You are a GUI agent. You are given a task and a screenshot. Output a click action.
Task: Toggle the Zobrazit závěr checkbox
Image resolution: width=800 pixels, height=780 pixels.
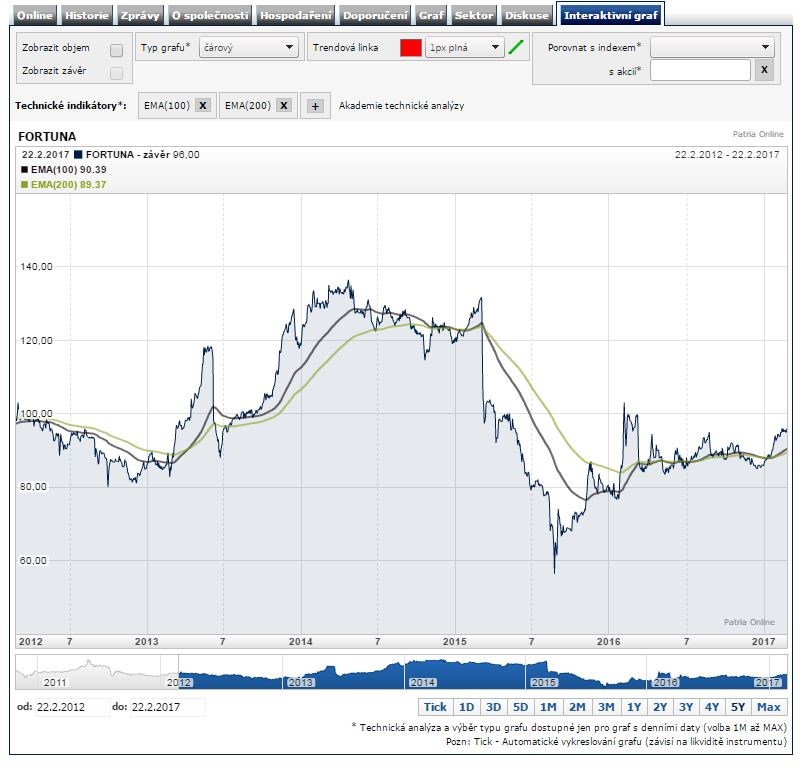pos(116,73)
